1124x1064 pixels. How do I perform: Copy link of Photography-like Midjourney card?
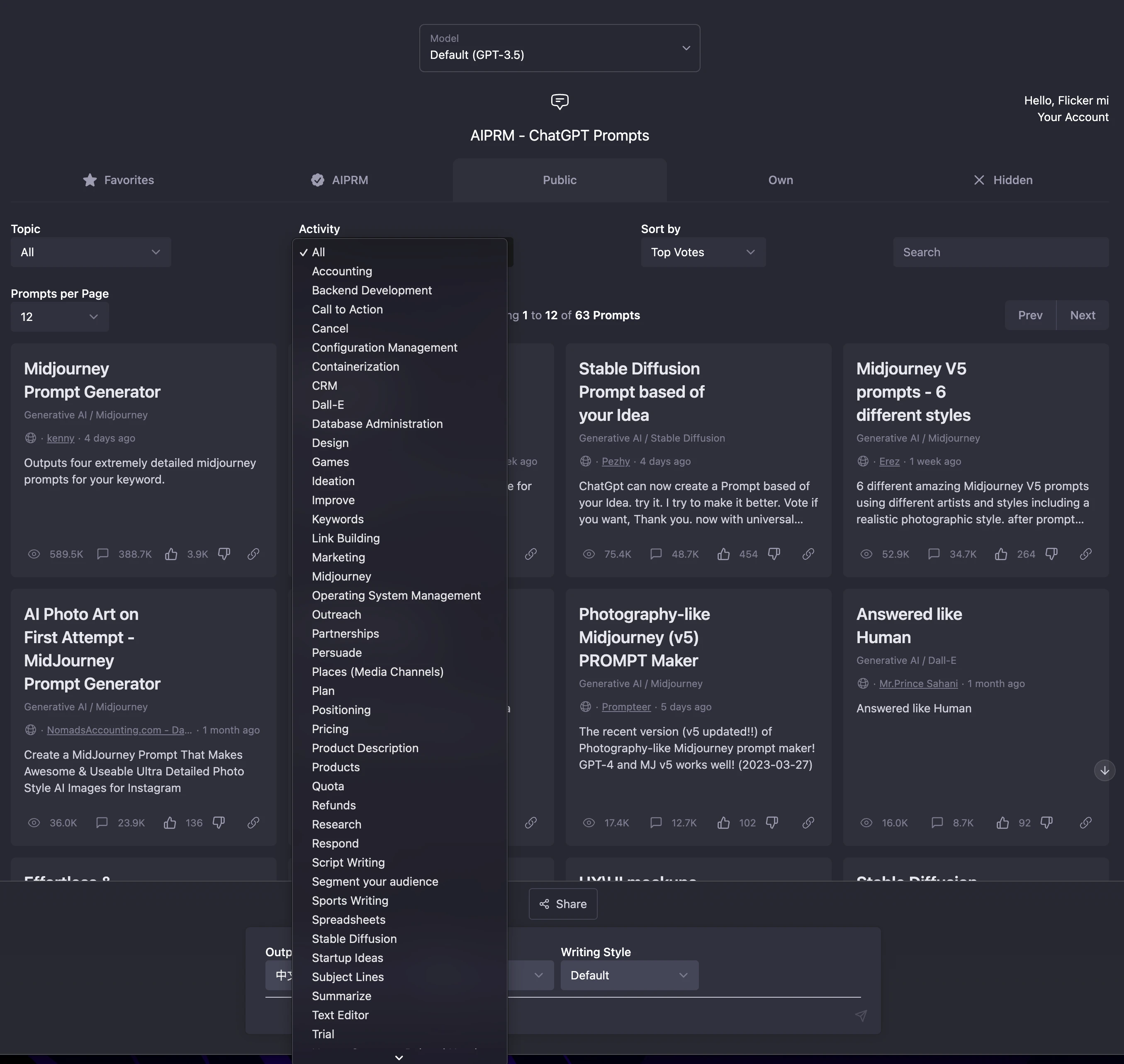808,823
